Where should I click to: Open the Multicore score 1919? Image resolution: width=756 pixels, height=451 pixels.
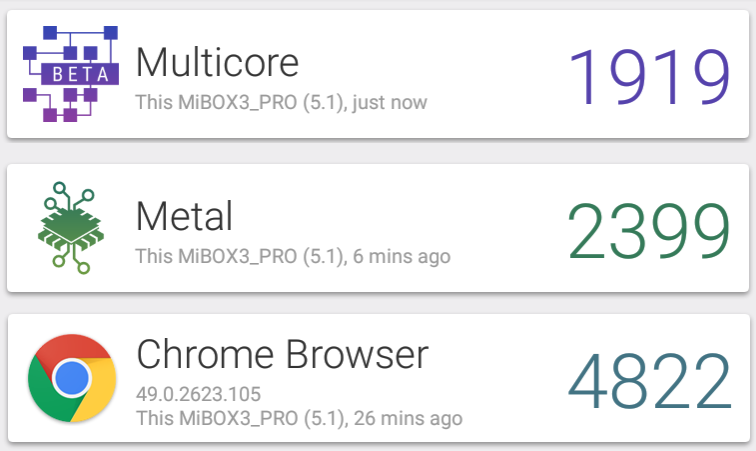tap(649, 76)
